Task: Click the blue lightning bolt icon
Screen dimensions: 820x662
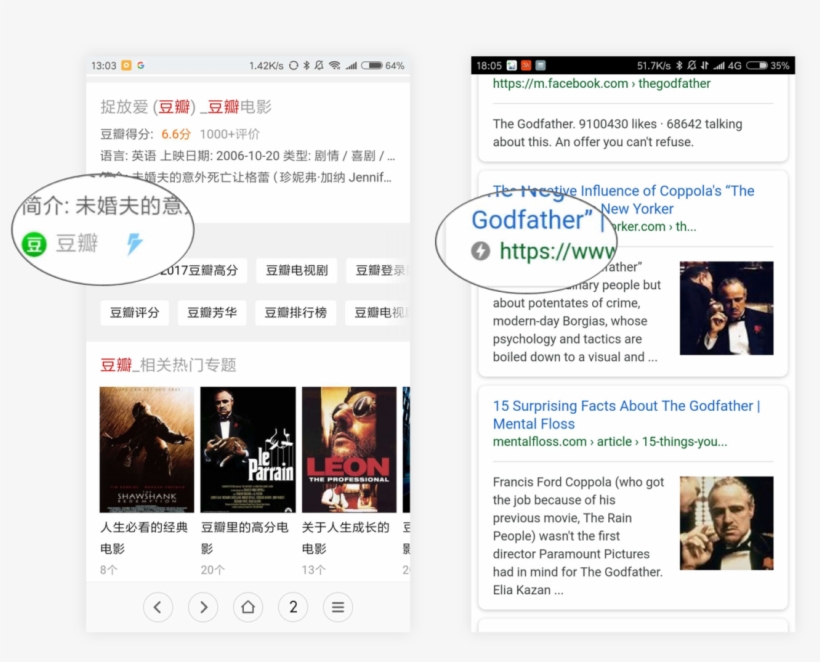Action: coord(134,243)
